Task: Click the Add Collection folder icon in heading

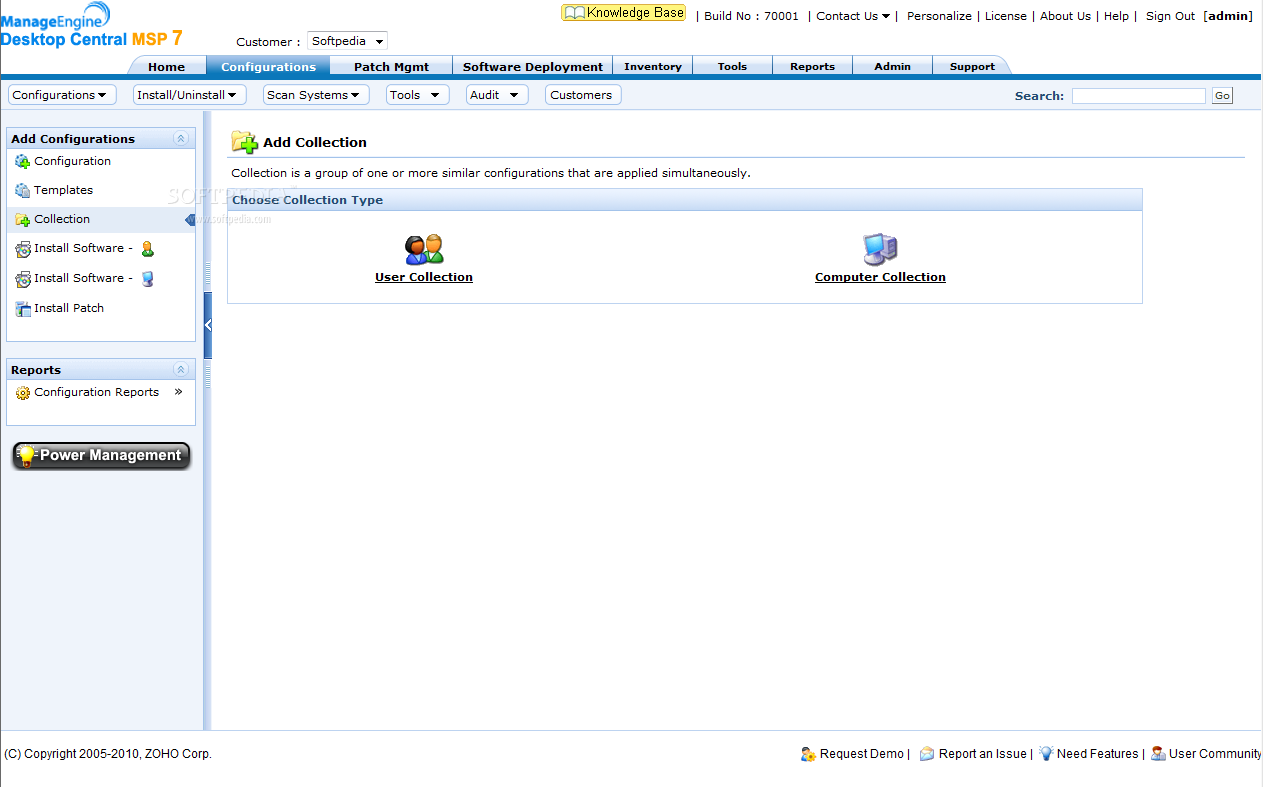Action: click(244, 142)
